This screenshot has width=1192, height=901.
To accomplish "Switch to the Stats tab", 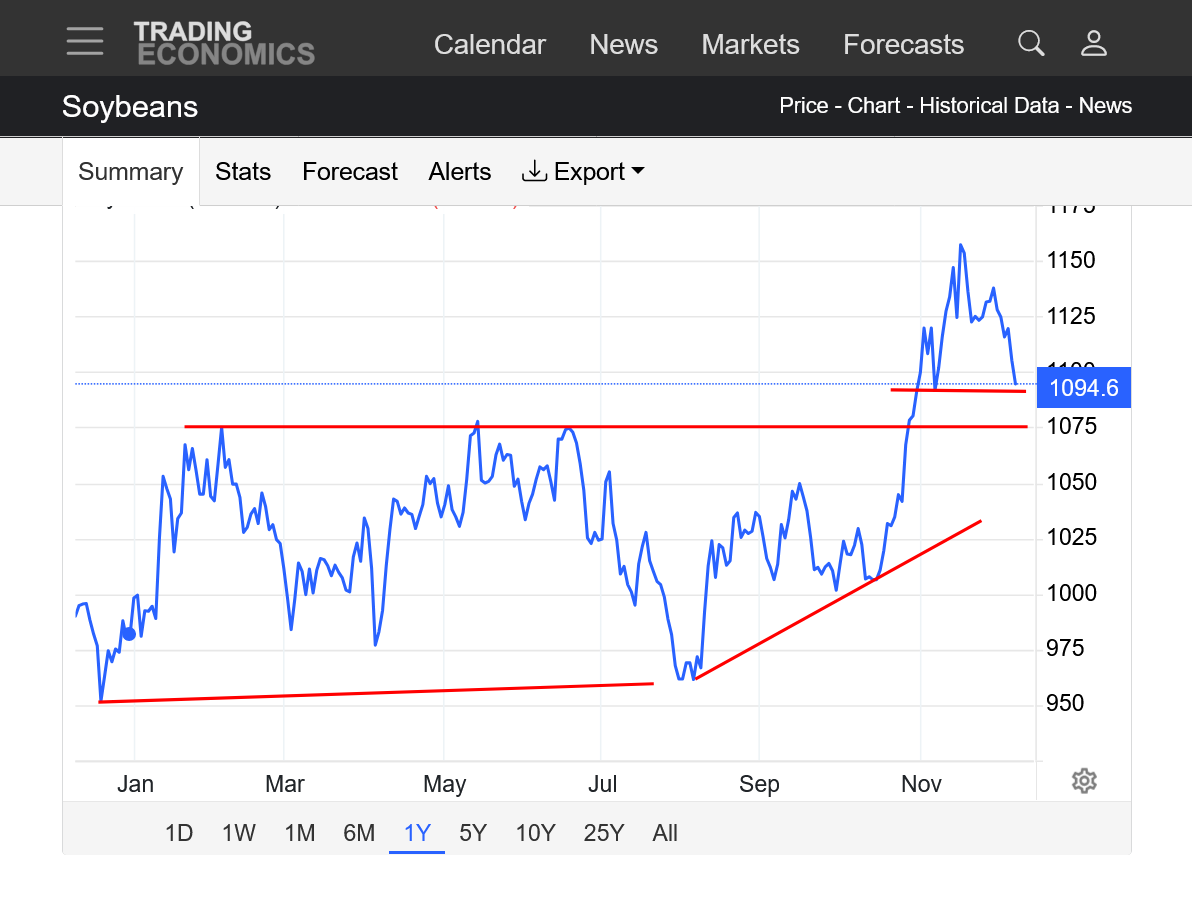I will click(243, 172).
